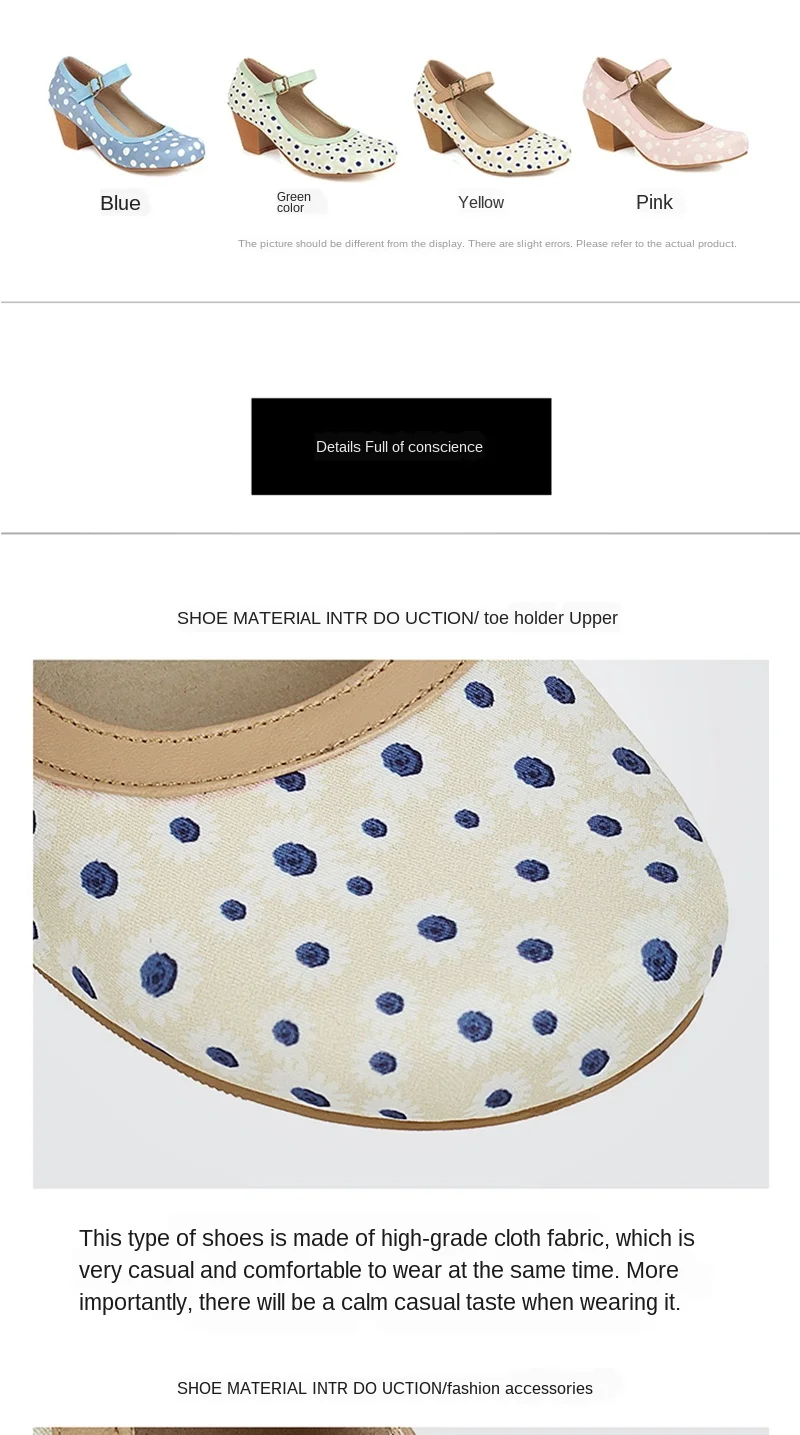Open the large toe close-up photo
Viewport: 800px width, 1435px height.
point(401,923)
